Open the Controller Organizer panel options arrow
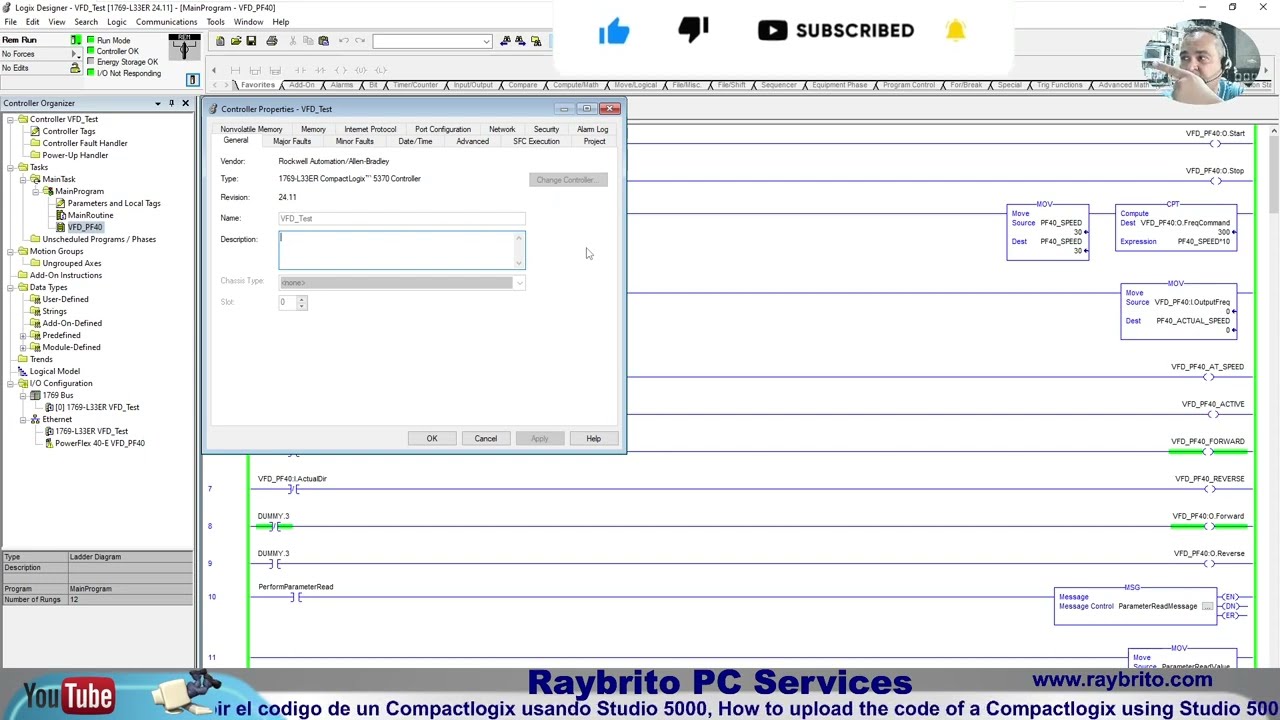1280x720 pixels. pos(157,103)
